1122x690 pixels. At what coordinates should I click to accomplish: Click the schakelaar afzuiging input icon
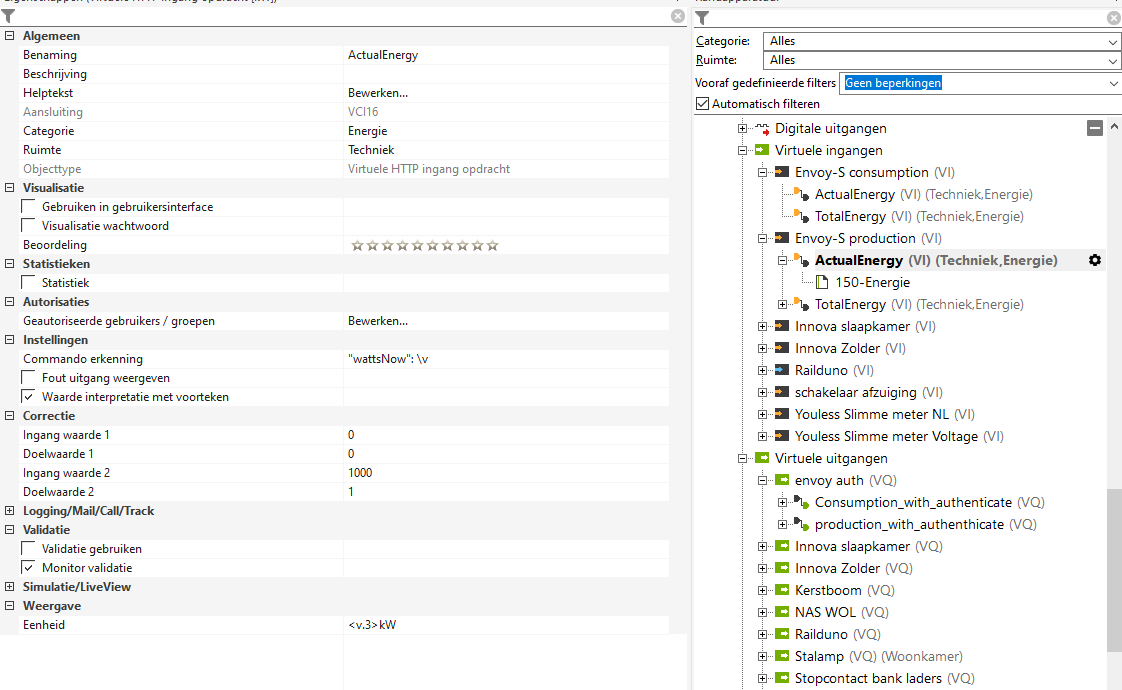[782, 392]
